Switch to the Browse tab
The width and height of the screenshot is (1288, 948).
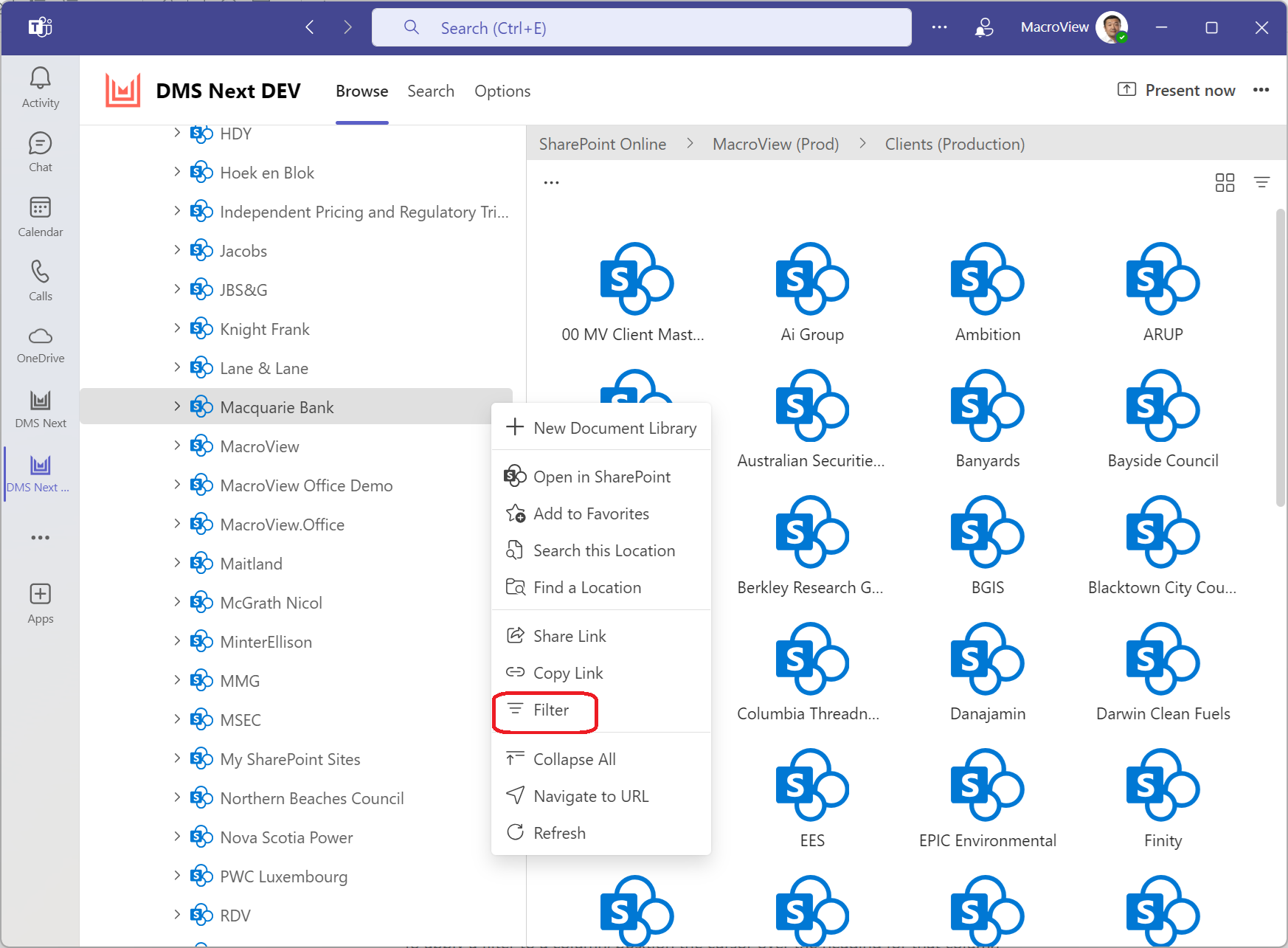361,91
